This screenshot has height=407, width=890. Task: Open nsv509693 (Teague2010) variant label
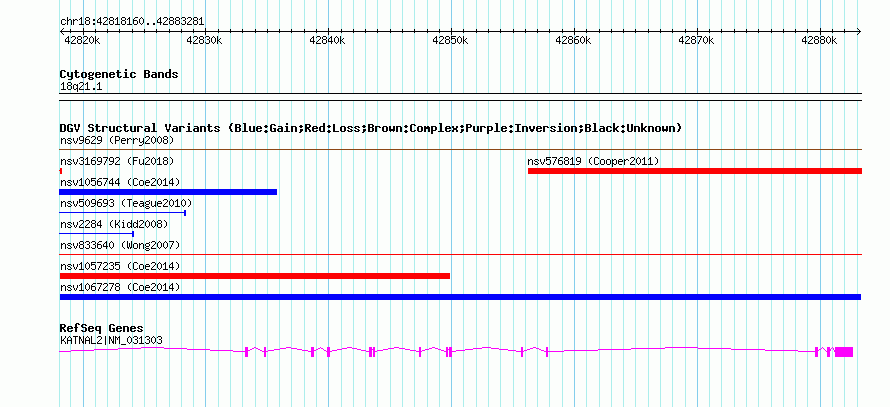pos(126,203)
